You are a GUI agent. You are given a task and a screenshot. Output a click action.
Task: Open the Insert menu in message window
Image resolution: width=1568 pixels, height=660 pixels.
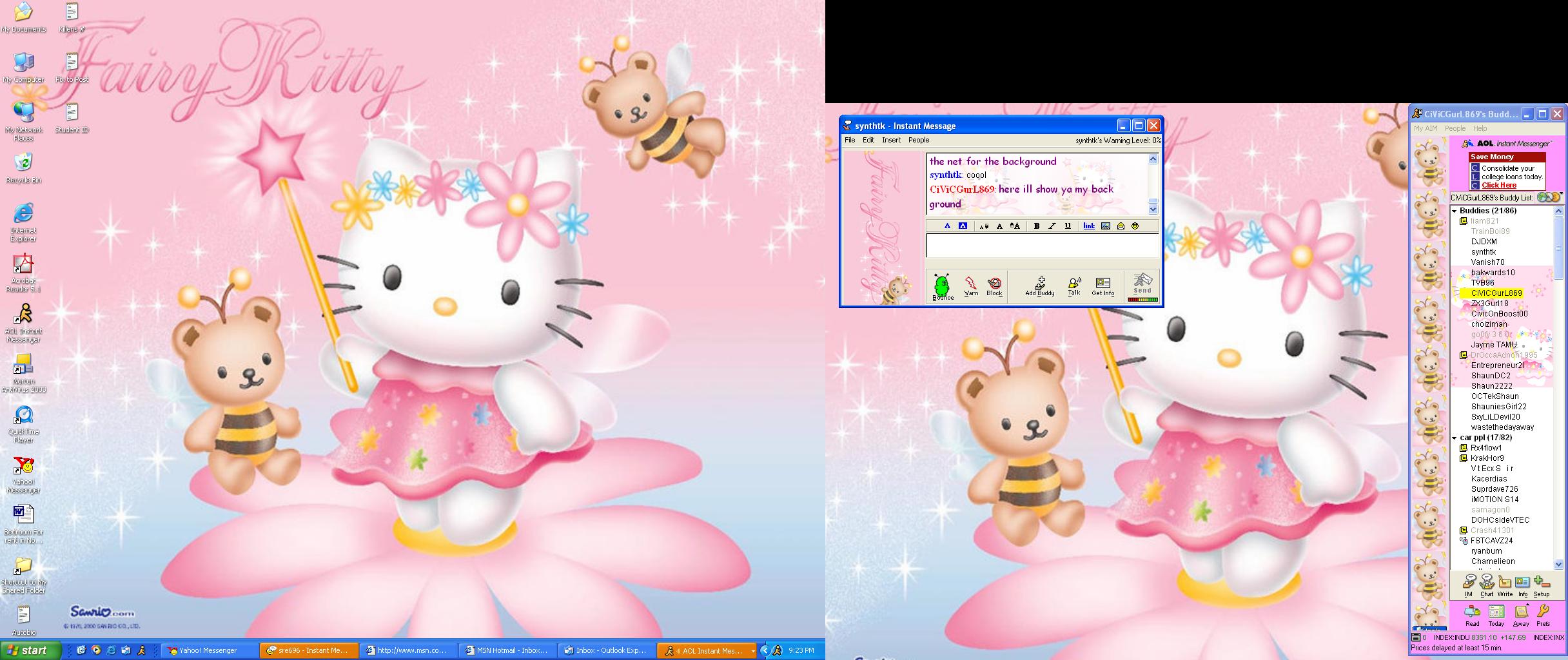(x=891, y=140)
